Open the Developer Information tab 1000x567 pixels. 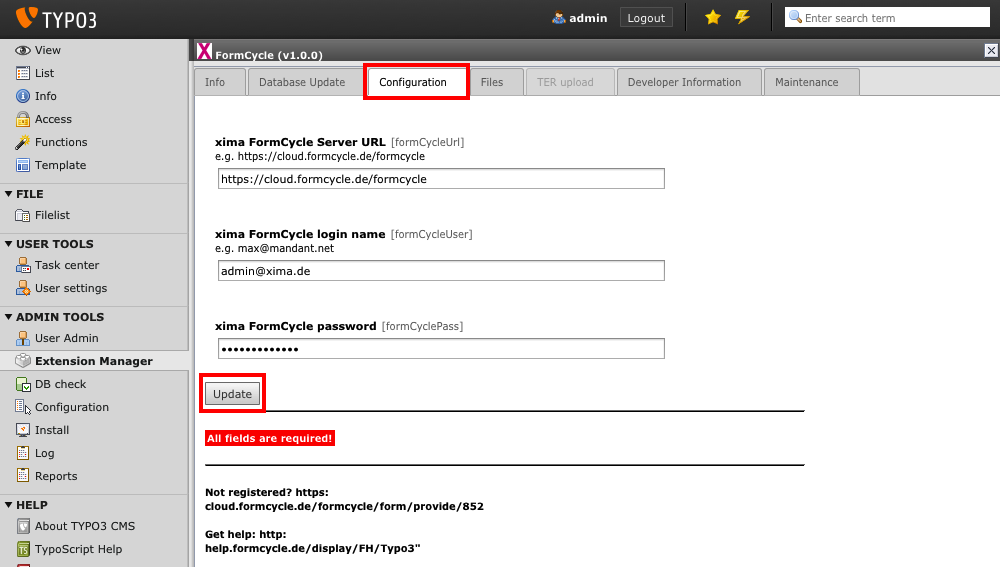coord(684,82)
